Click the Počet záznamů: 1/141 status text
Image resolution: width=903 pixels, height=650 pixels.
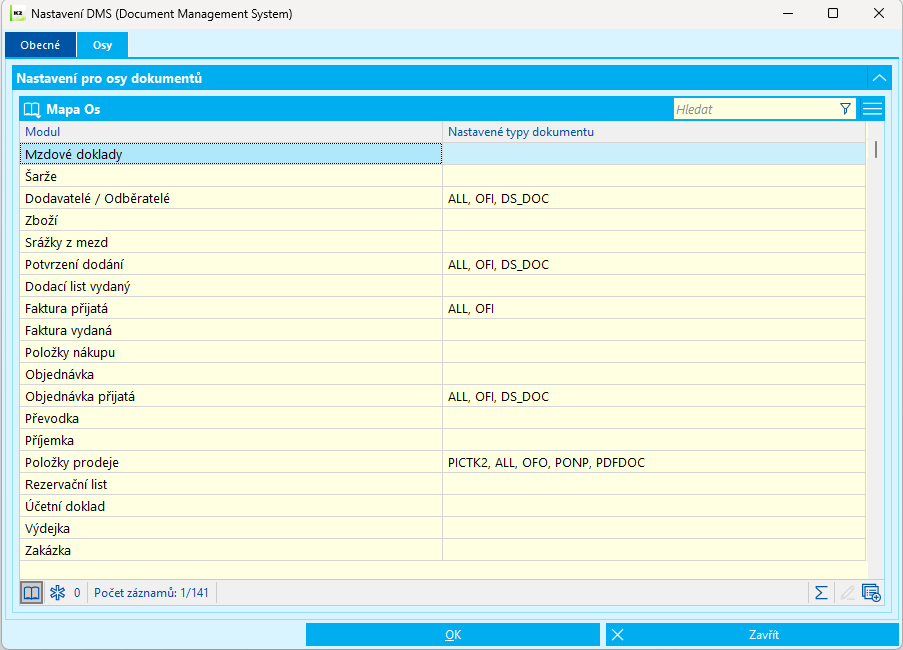(x=151, y=592)
